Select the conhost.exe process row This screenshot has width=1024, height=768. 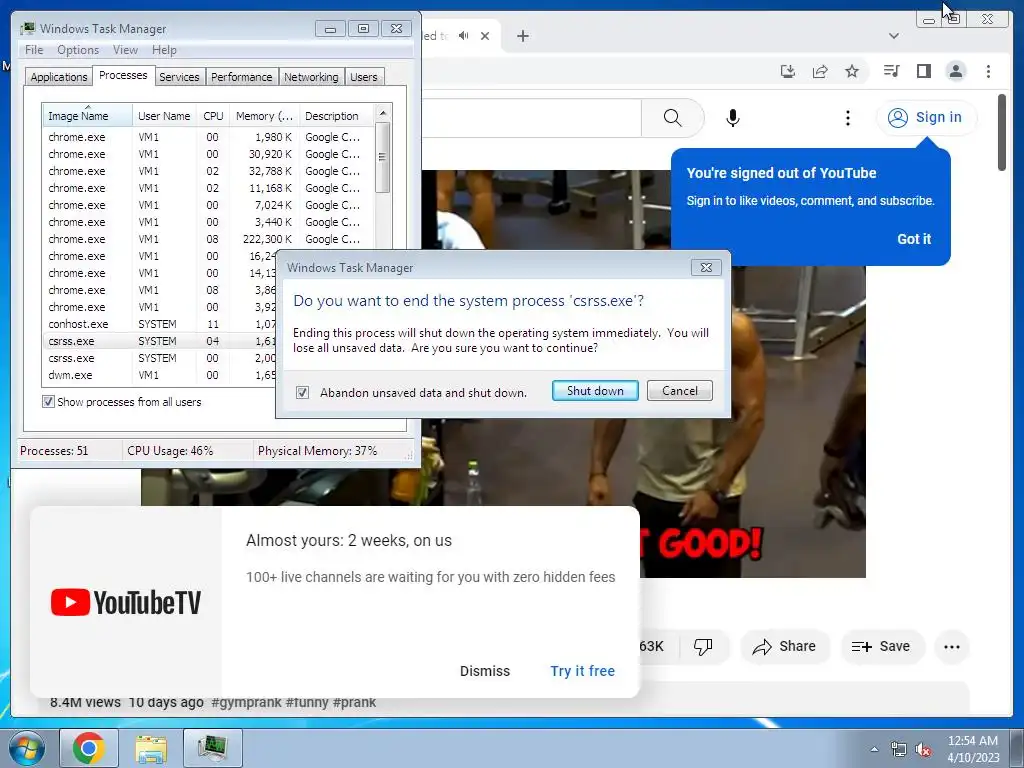coord(159,324)
